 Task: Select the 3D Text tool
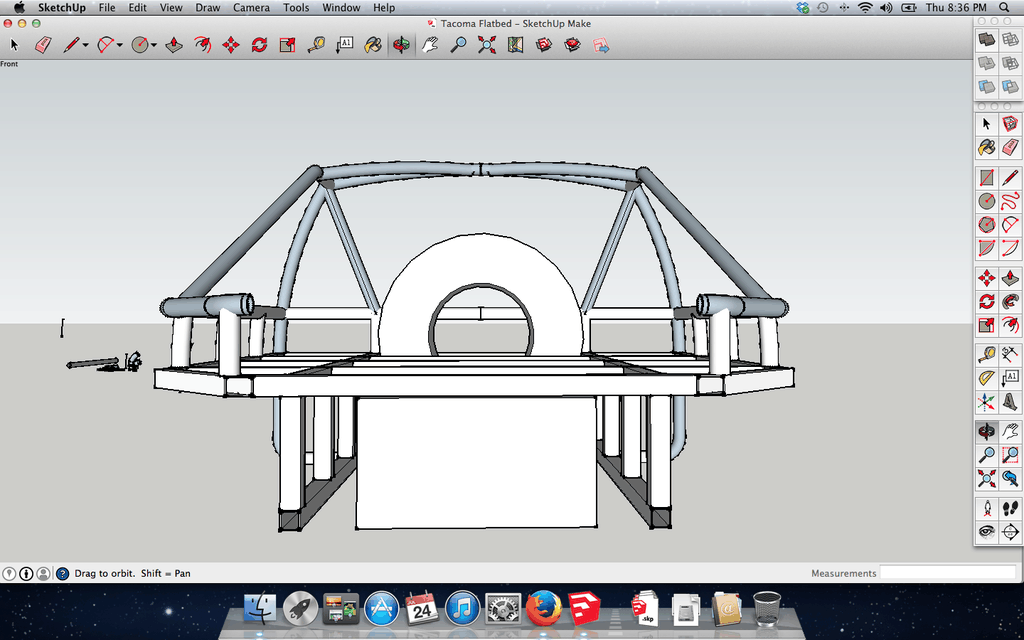point(1010,402)
